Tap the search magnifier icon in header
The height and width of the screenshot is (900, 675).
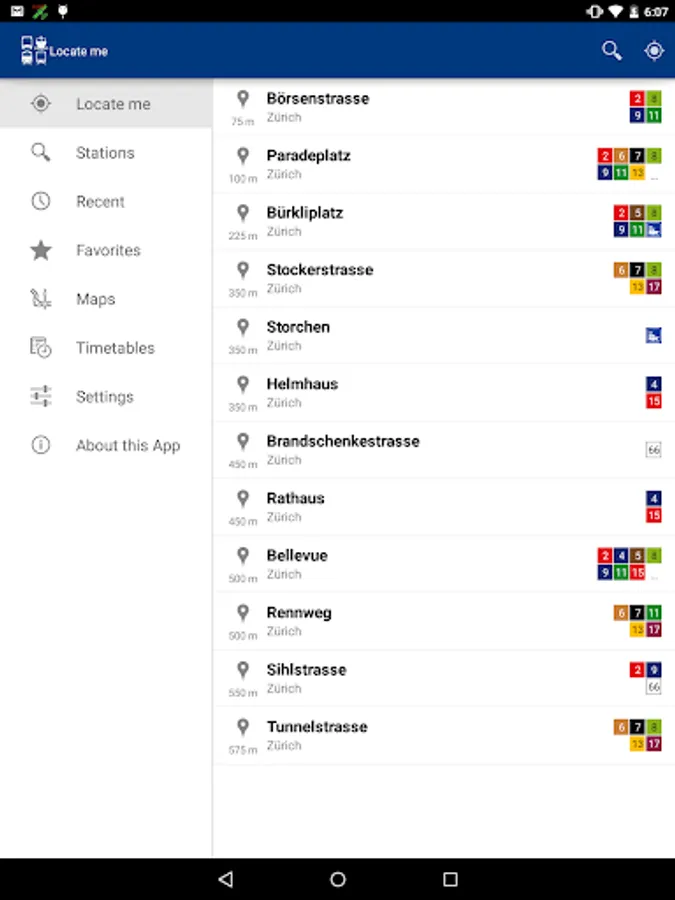point(611,51)
